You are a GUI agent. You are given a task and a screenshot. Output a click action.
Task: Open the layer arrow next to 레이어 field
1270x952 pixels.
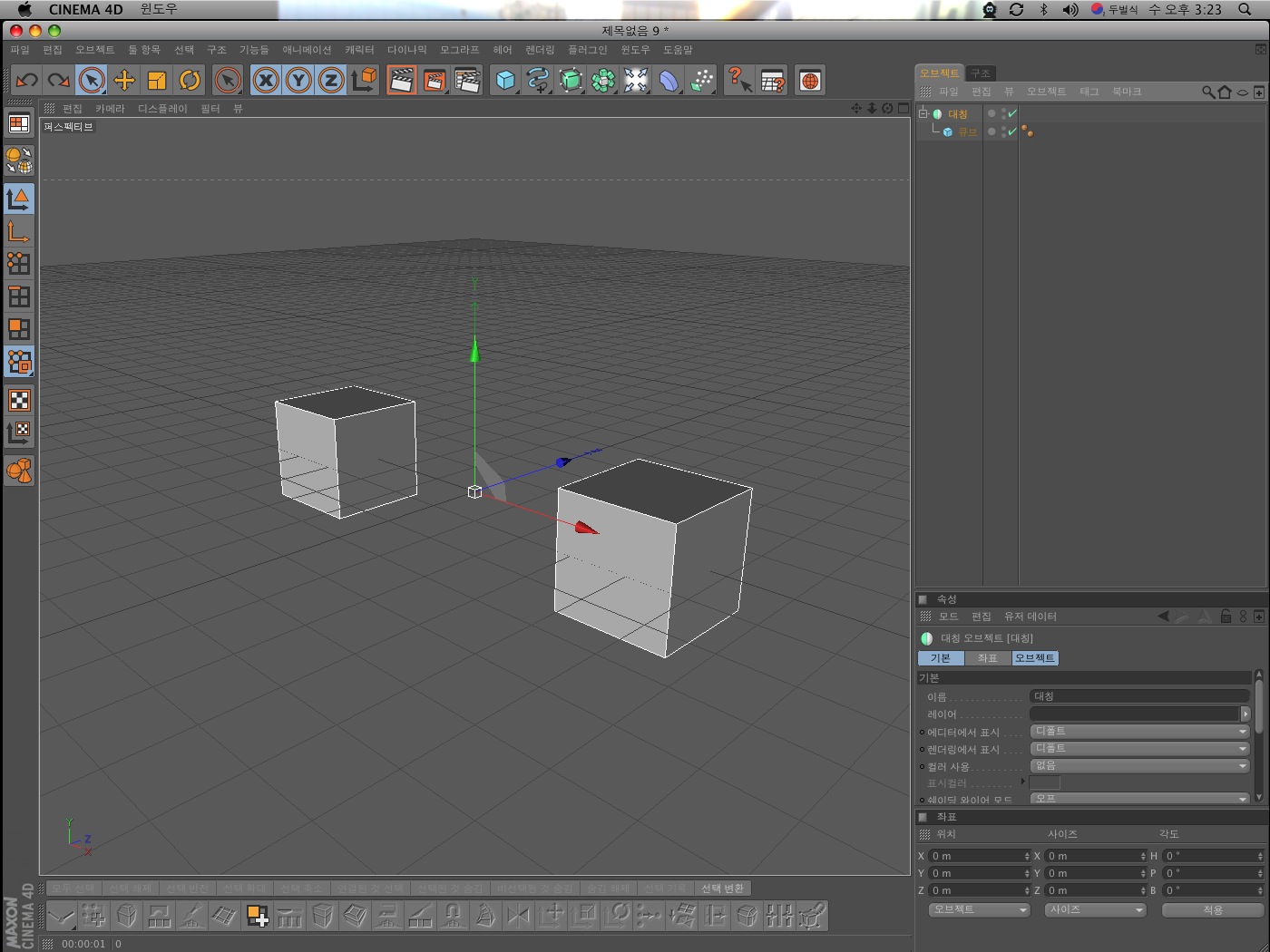coord(1246,714)
